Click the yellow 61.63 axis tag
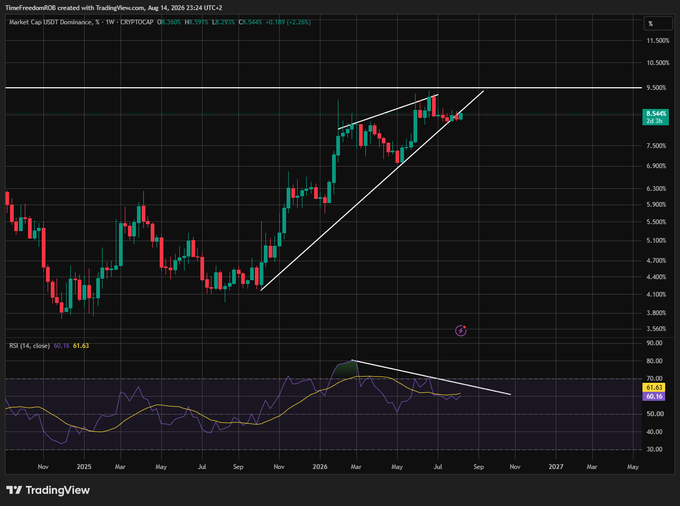This screenshot has height=506, width=680. point(654,388)
